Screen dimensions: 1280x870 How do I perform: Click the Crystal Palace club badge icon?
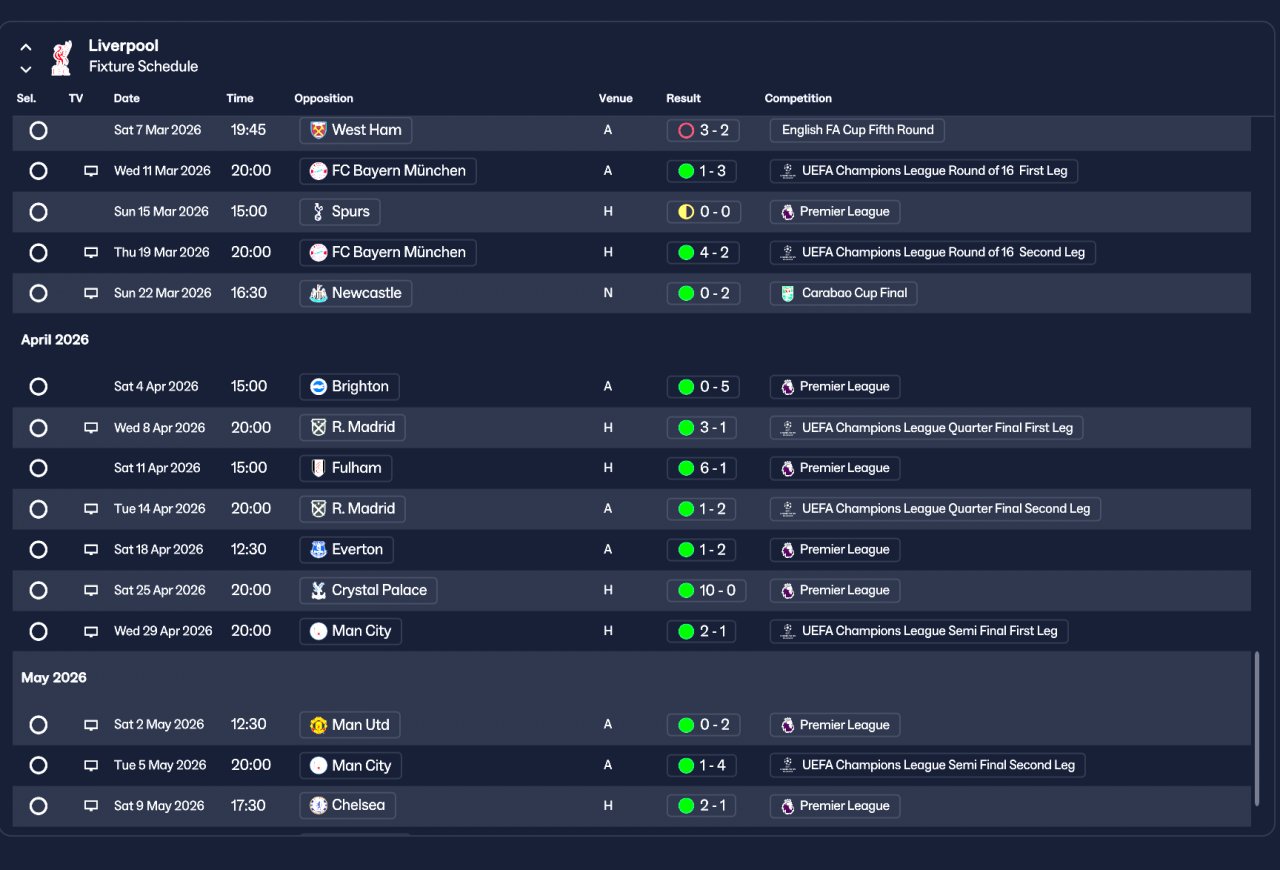(318, 590)
